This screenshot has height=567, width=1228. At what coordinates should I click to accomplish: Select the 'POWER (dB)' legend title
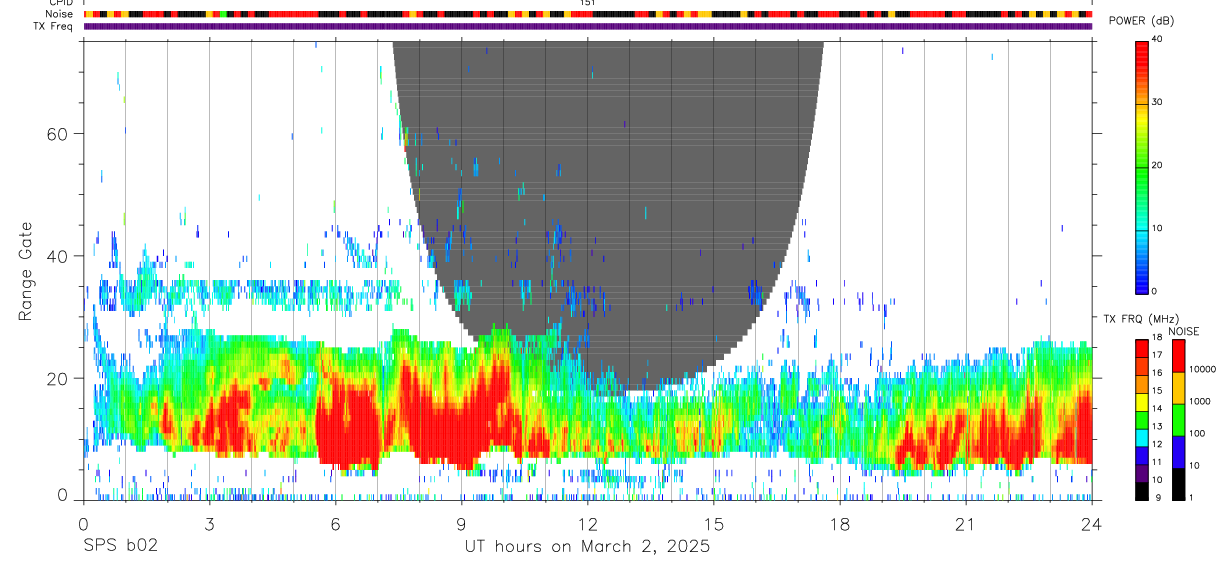click(x=1141, y=21)
